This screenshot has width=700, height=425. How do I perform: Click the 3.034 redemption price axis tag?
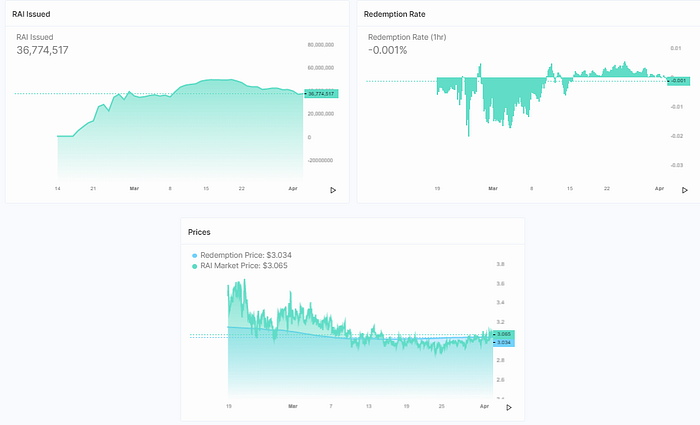point(504,343)
